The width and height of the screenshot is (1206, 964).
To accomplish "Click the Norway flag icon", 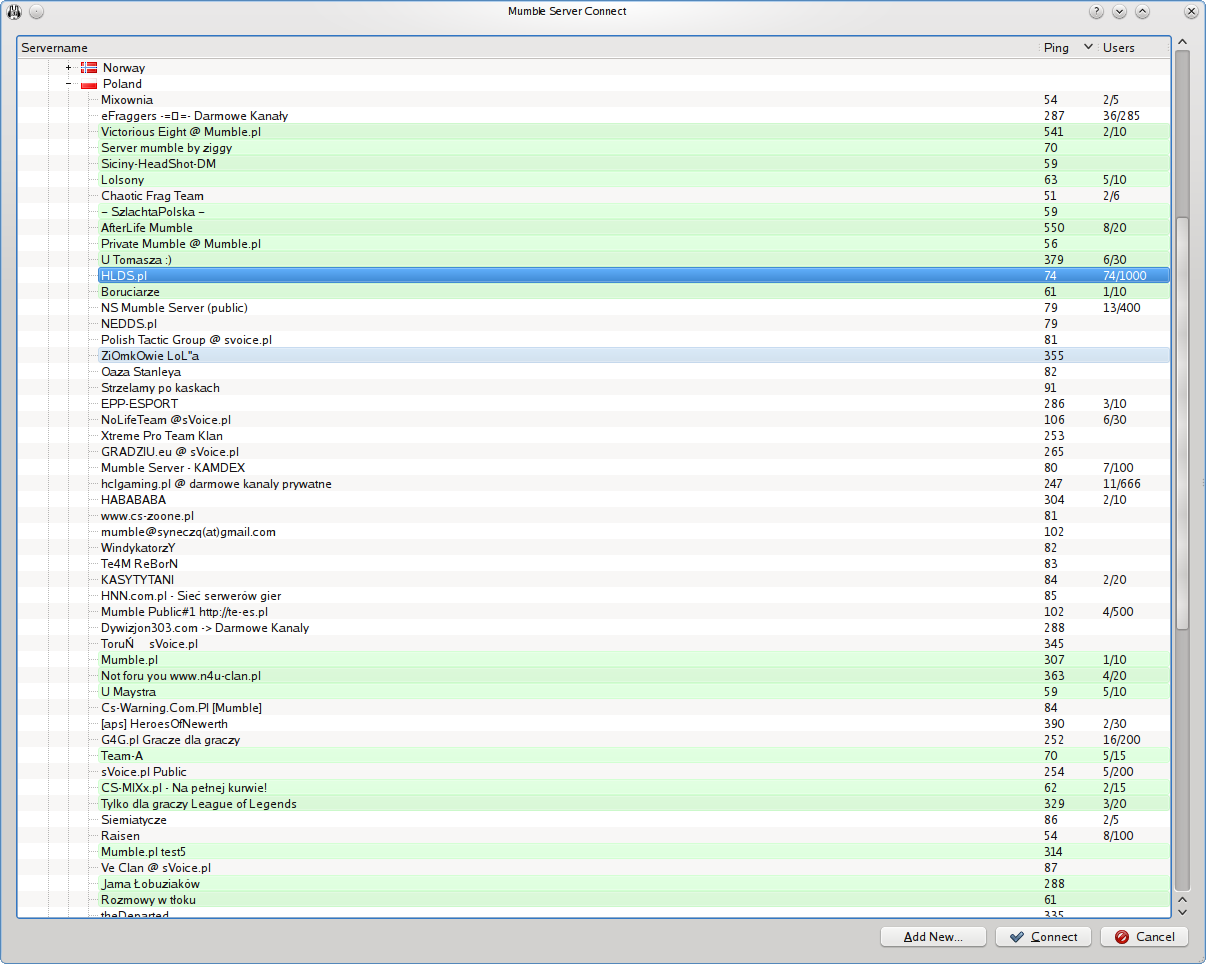I will click(x=88, y=68).
